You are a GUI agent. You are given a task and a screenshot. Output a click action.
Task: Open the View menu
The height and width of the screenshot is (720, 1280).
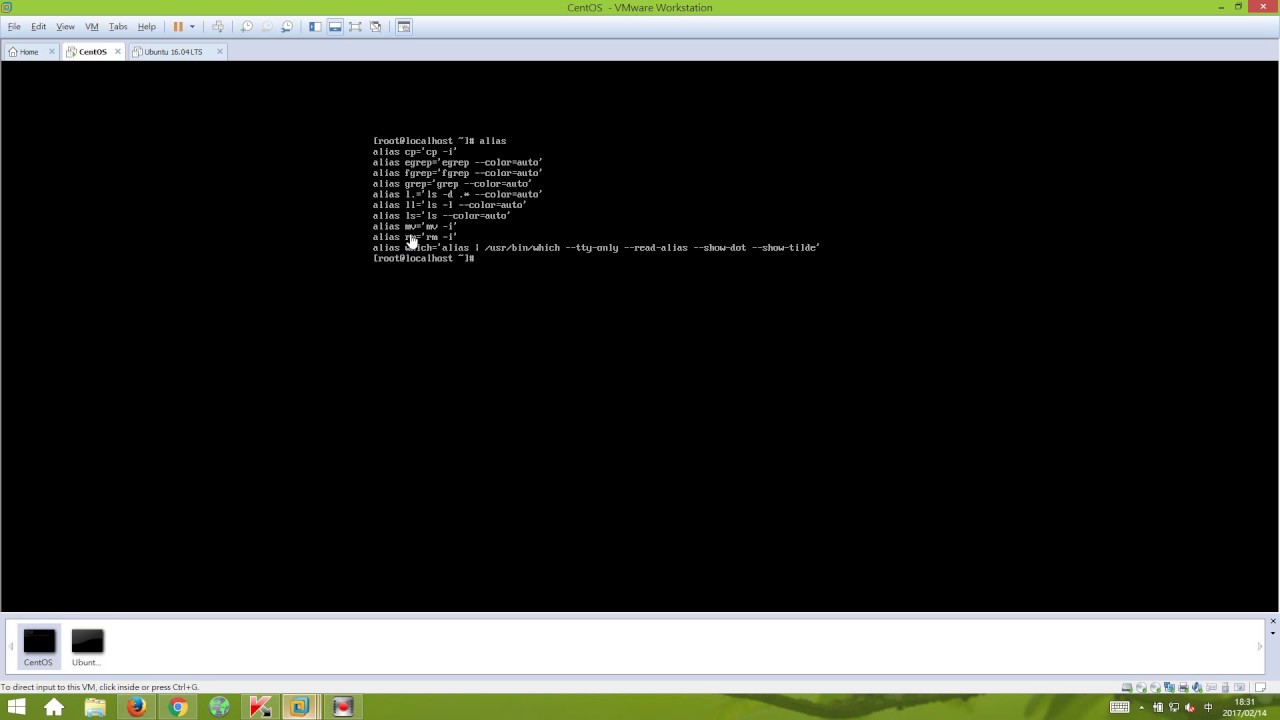[65, 27]
